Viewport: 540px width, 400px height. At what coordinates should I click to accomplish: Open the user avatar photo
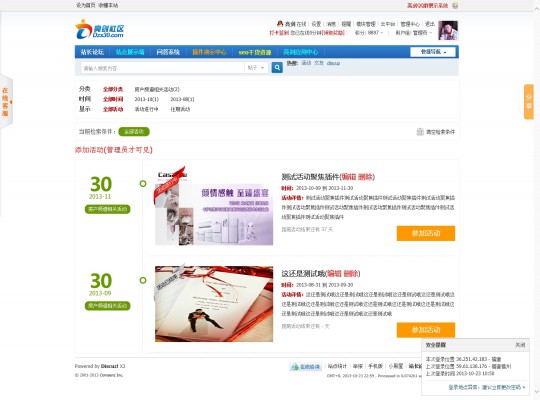point(448,30)
